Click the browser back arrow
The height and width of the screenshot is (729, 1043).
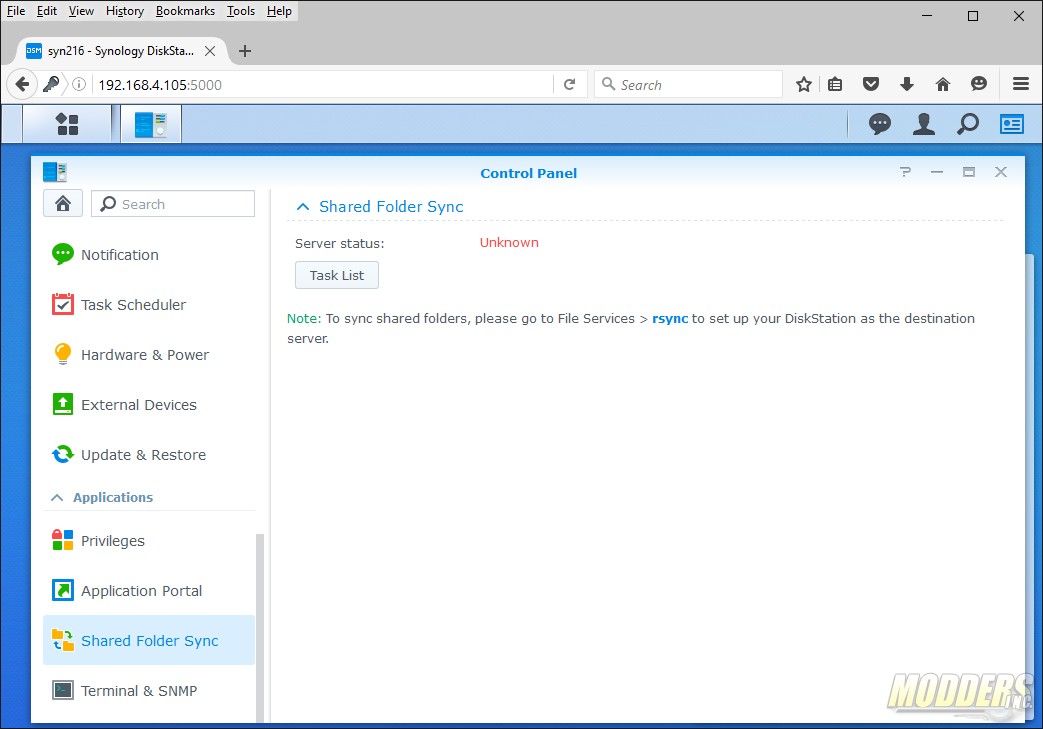tap(22, 84)
